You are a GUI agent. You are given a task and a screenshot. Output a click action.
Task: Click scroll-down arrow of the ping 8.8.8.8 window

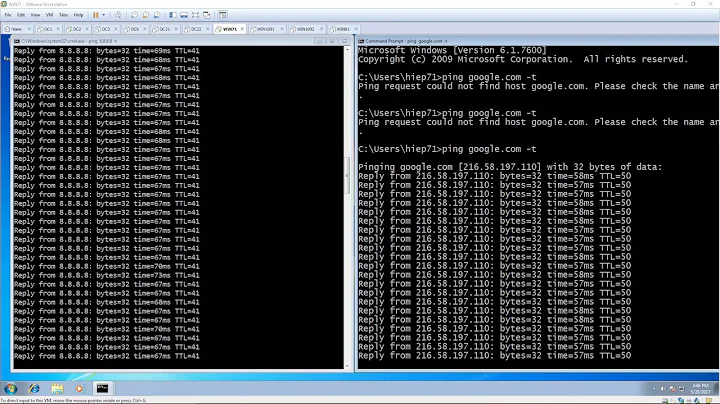[347, 366]
